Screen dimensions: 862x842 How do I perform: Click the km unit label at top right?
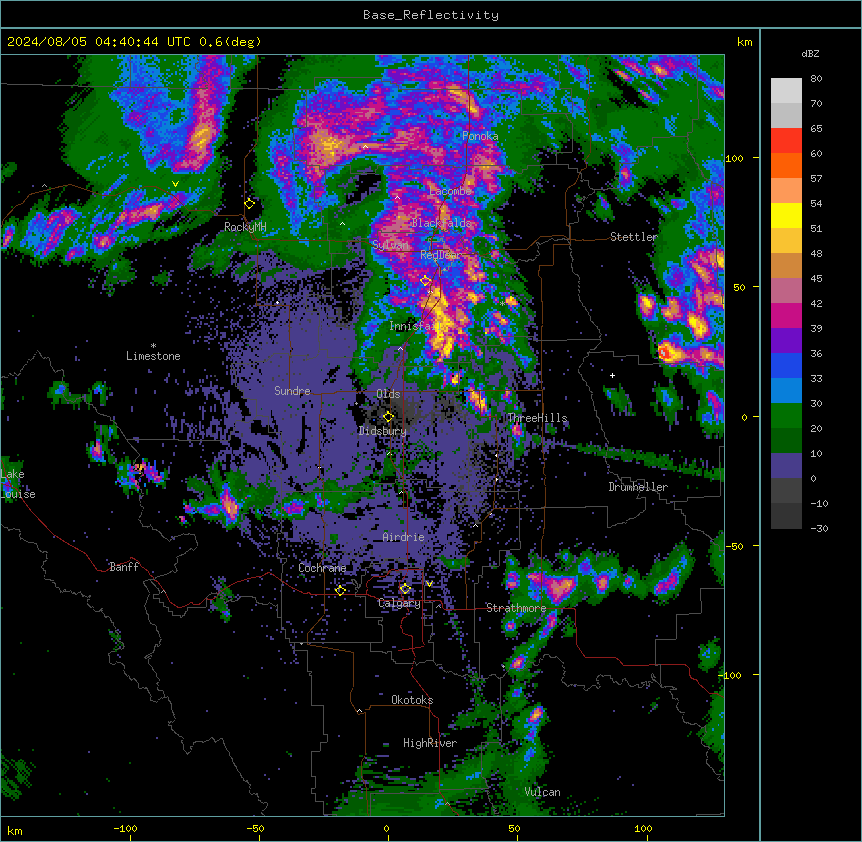click(x=744, y=42)
